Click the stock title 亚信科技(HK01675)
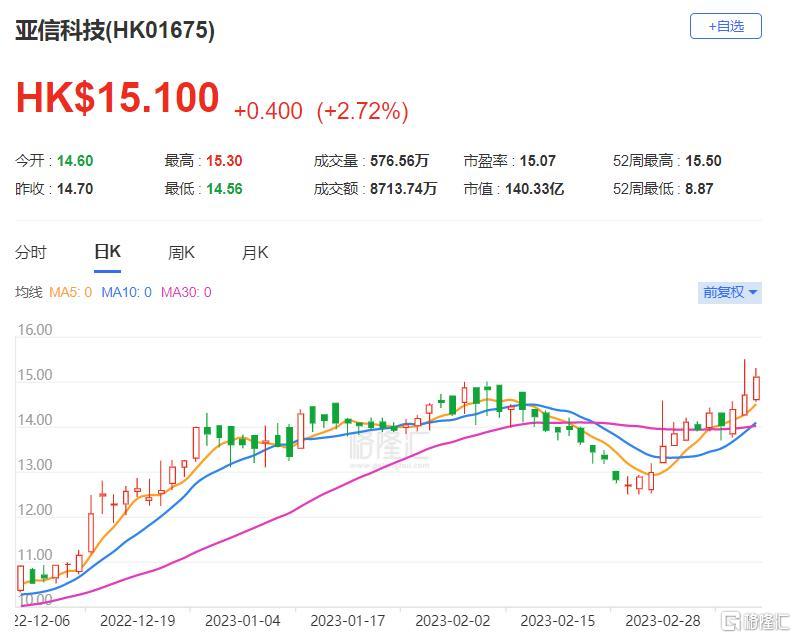 point(115,30)
